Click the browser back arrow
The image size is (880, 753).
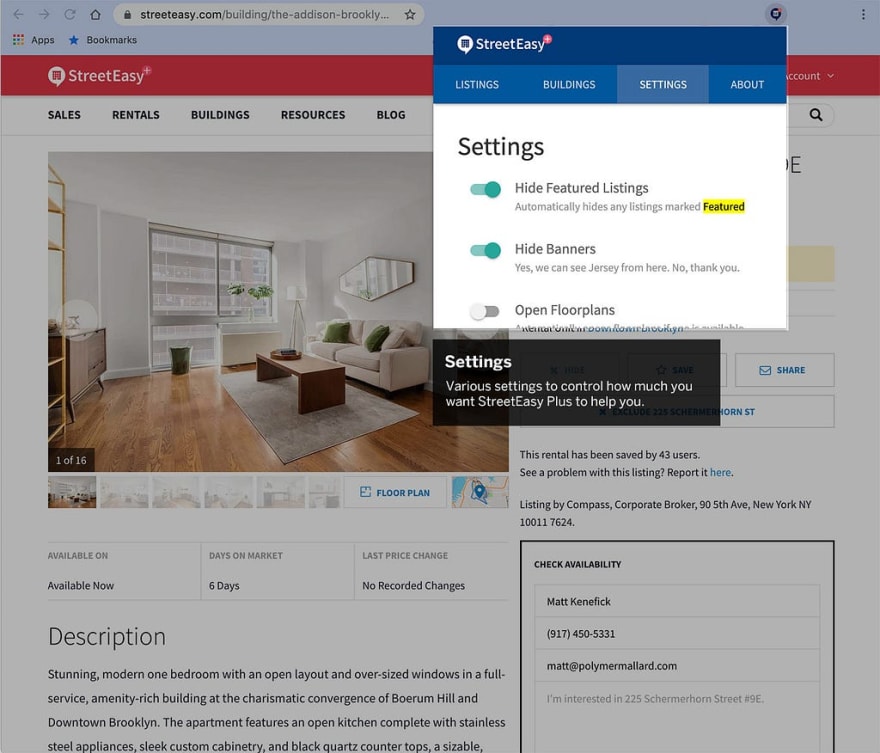pyautogui.click(x=19, y=15)
